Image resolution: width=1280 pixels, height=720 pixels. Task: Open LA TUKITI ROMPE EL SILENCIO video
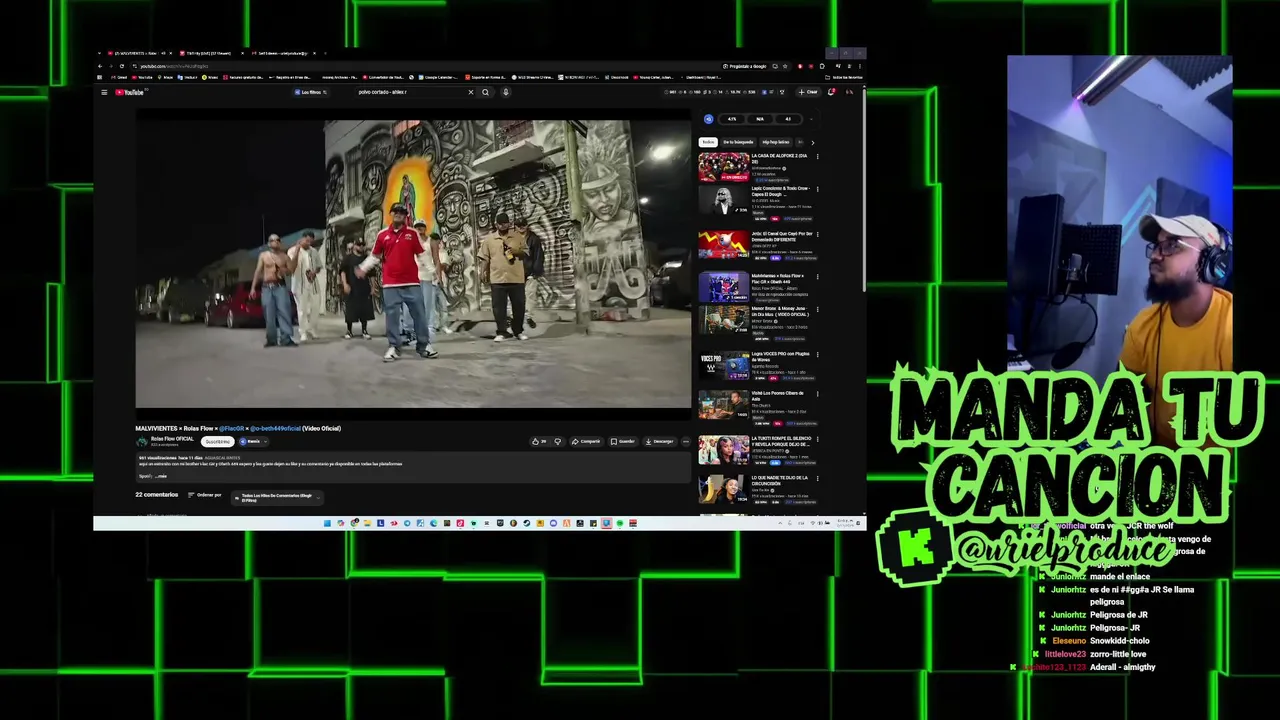tap(724, 449)
